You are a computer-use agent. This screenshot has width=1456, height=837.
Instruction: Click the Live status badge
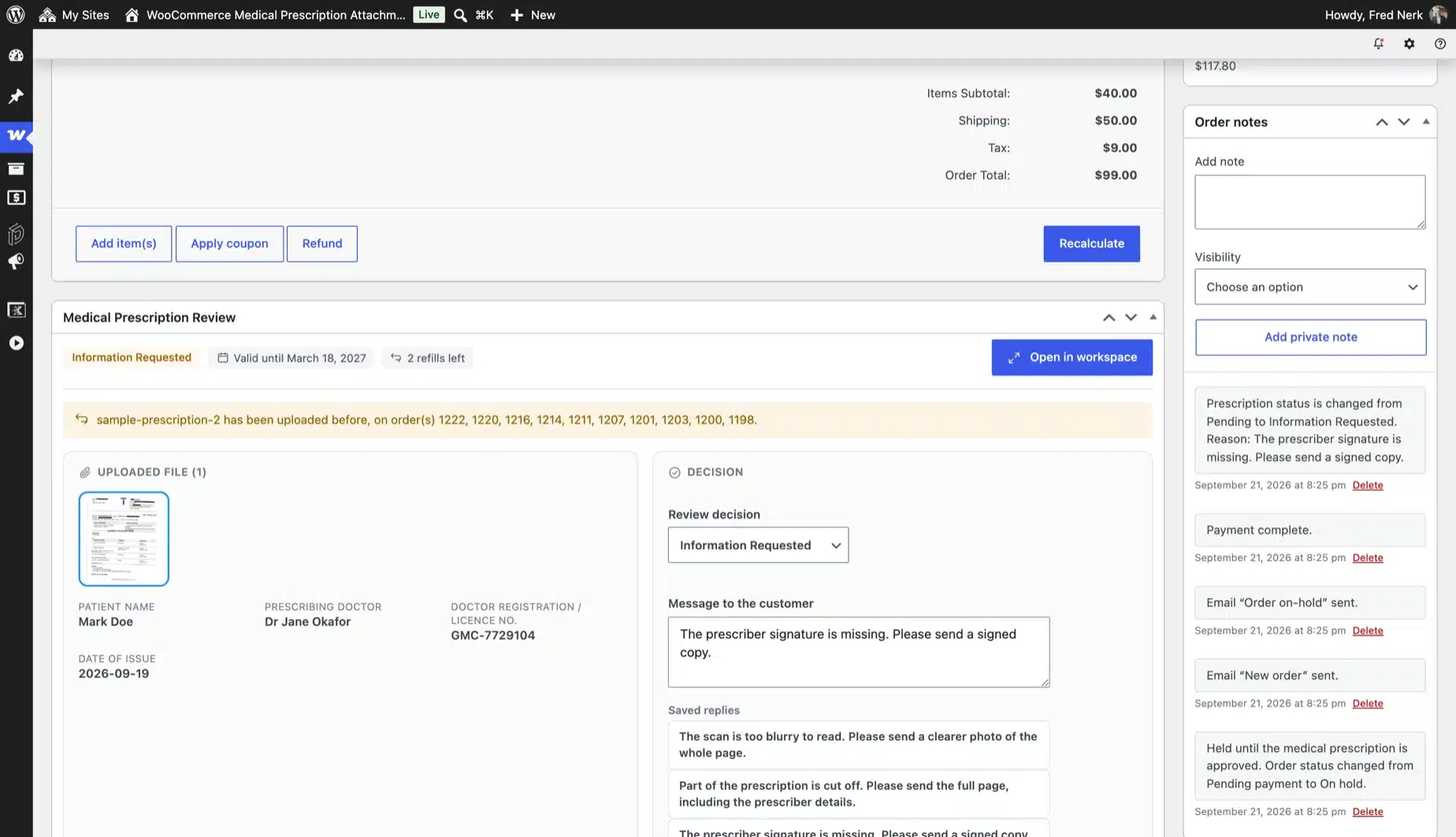pos(429,15)
